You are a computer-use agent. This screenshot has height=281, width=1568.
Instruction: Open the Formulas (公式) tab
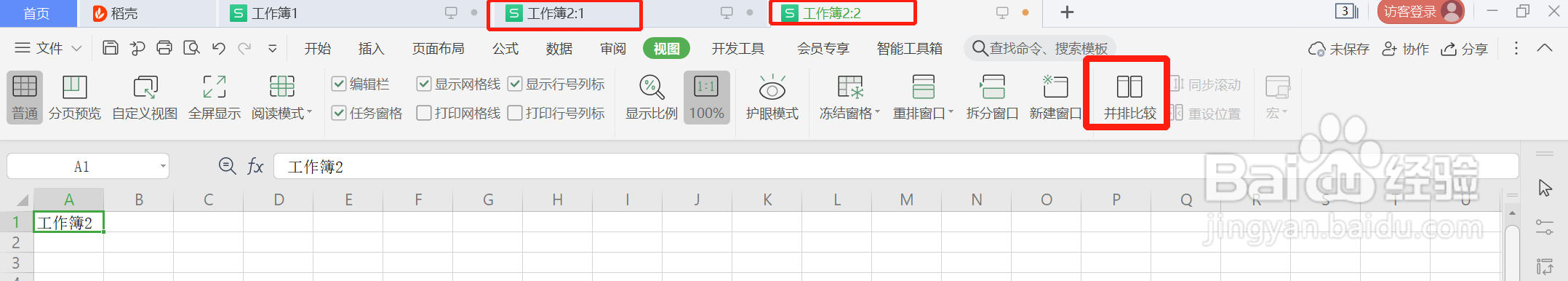click(505, 49)
